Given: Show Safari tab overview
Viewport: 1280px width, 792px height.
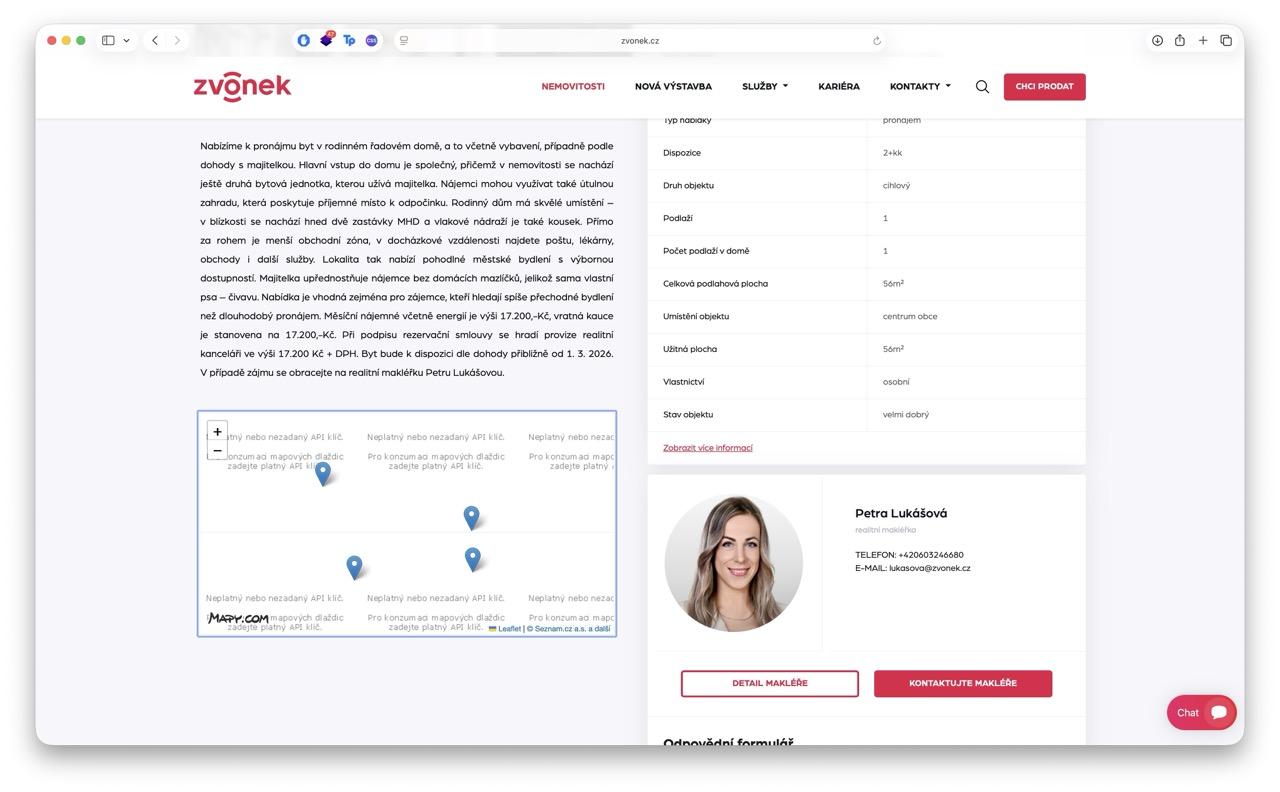Looking at the screenshot, I should tap(1226, 41).
